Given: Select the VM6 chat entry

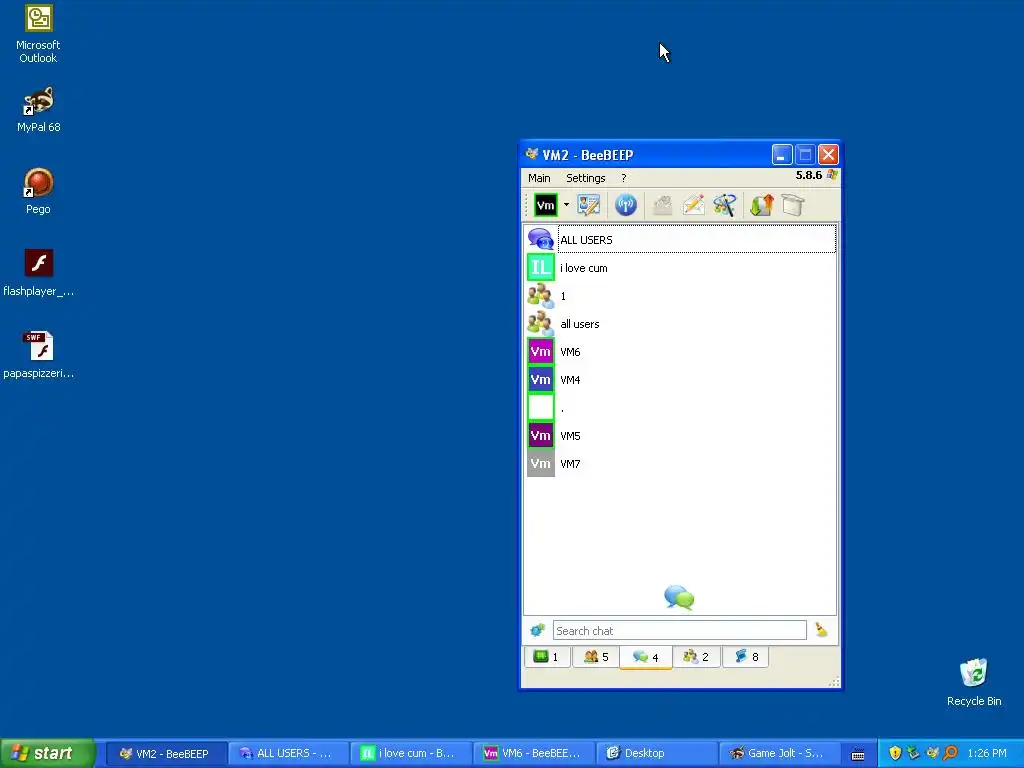Looking at the screenshot, I should point(680,352).
